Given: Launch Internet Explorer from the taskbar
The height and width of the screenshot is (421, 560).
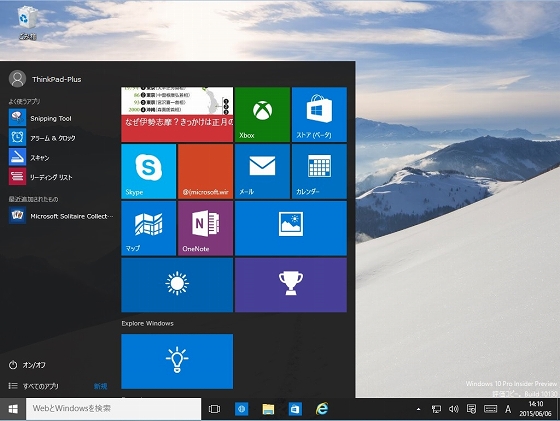Looking at the screenshot, I should (322, 409).
